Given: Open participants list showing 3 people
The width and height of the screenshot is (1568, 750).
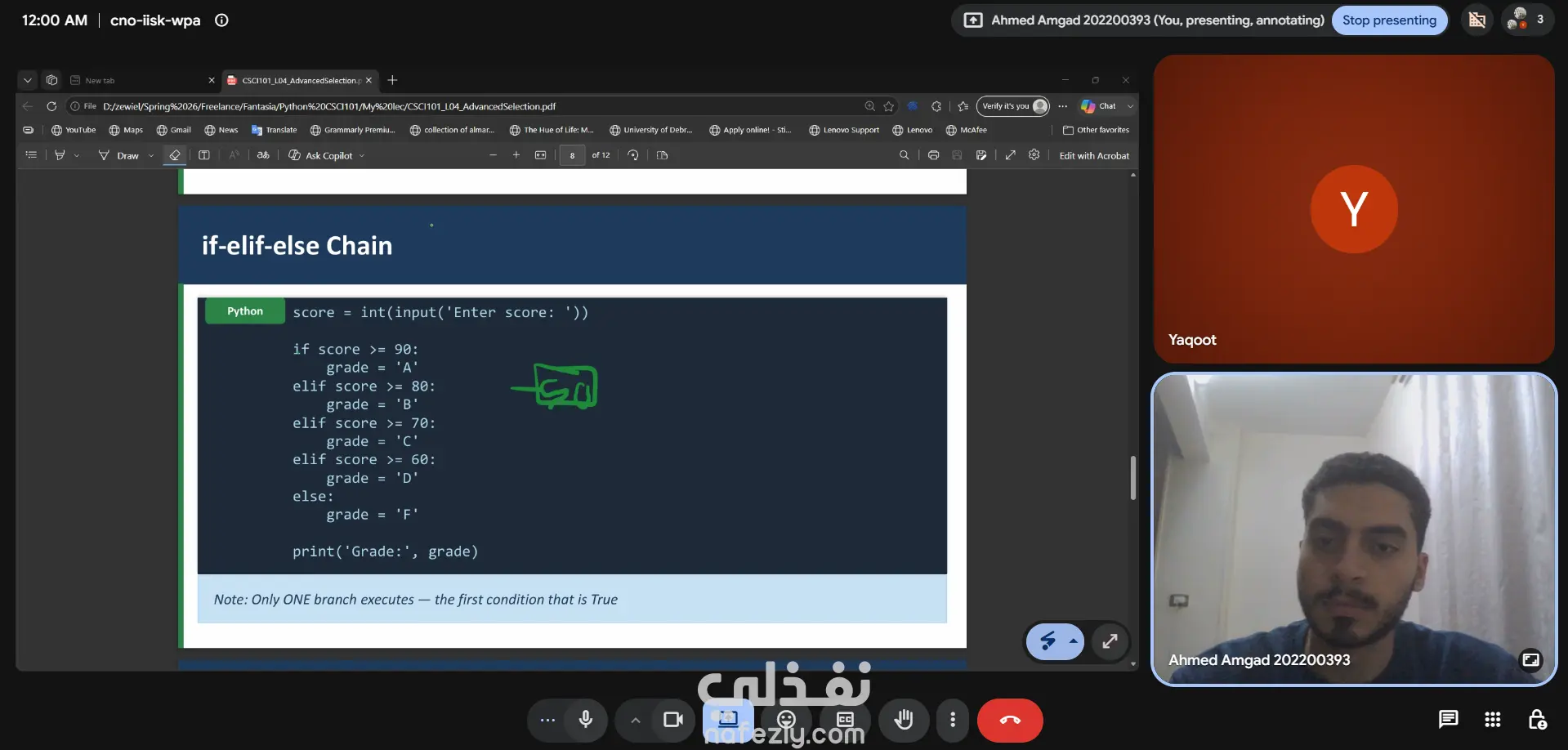Looking at the screenshot, I should coord(1526,20).
